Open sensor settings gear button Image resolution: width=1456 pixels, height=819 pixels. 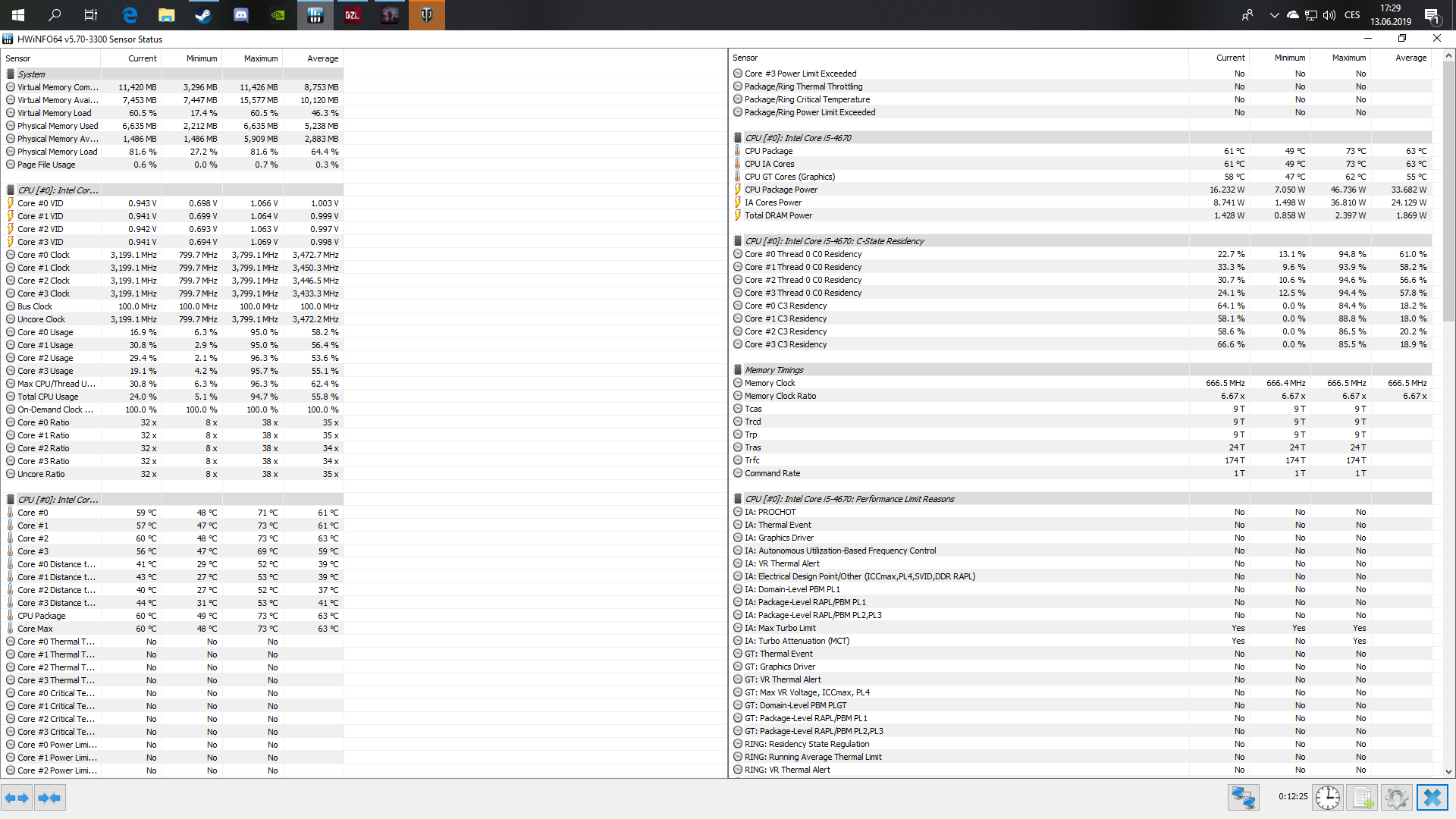1396,798
